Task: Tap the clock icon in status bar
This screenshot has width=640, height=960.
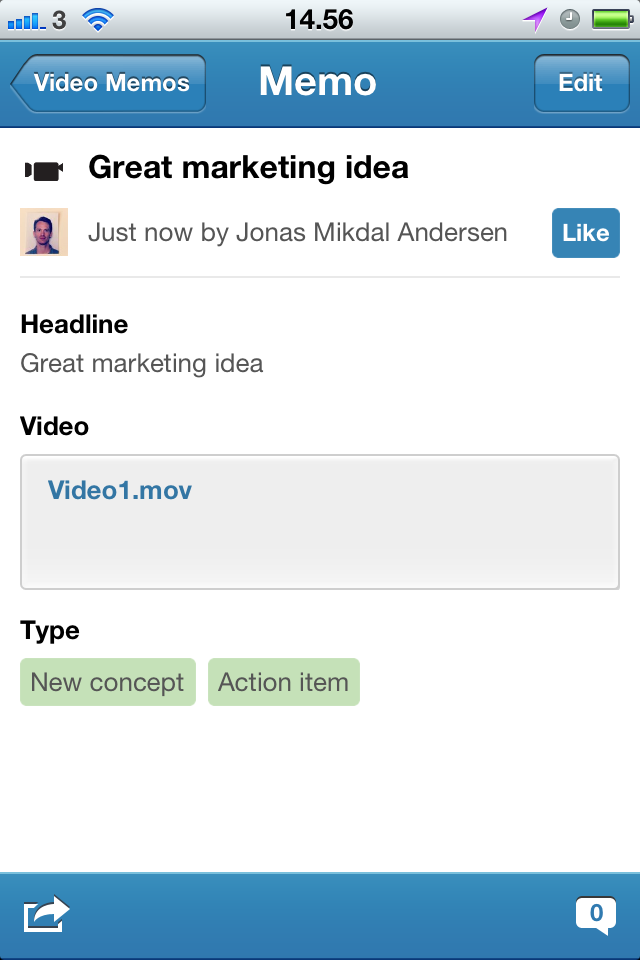Action: tap(570, 19)
